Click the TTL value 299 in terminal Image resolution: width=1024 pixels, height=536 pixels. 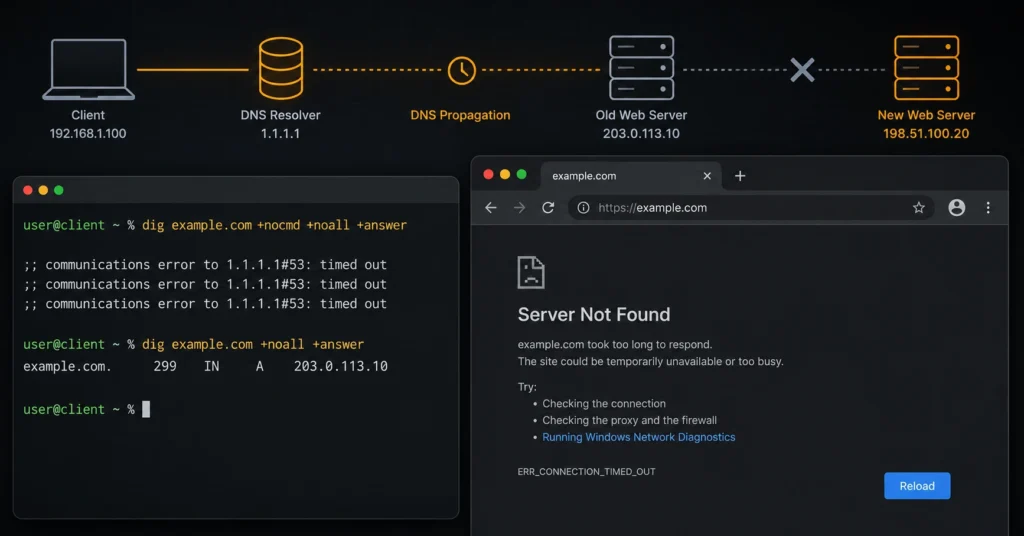(x=165, y=366)
